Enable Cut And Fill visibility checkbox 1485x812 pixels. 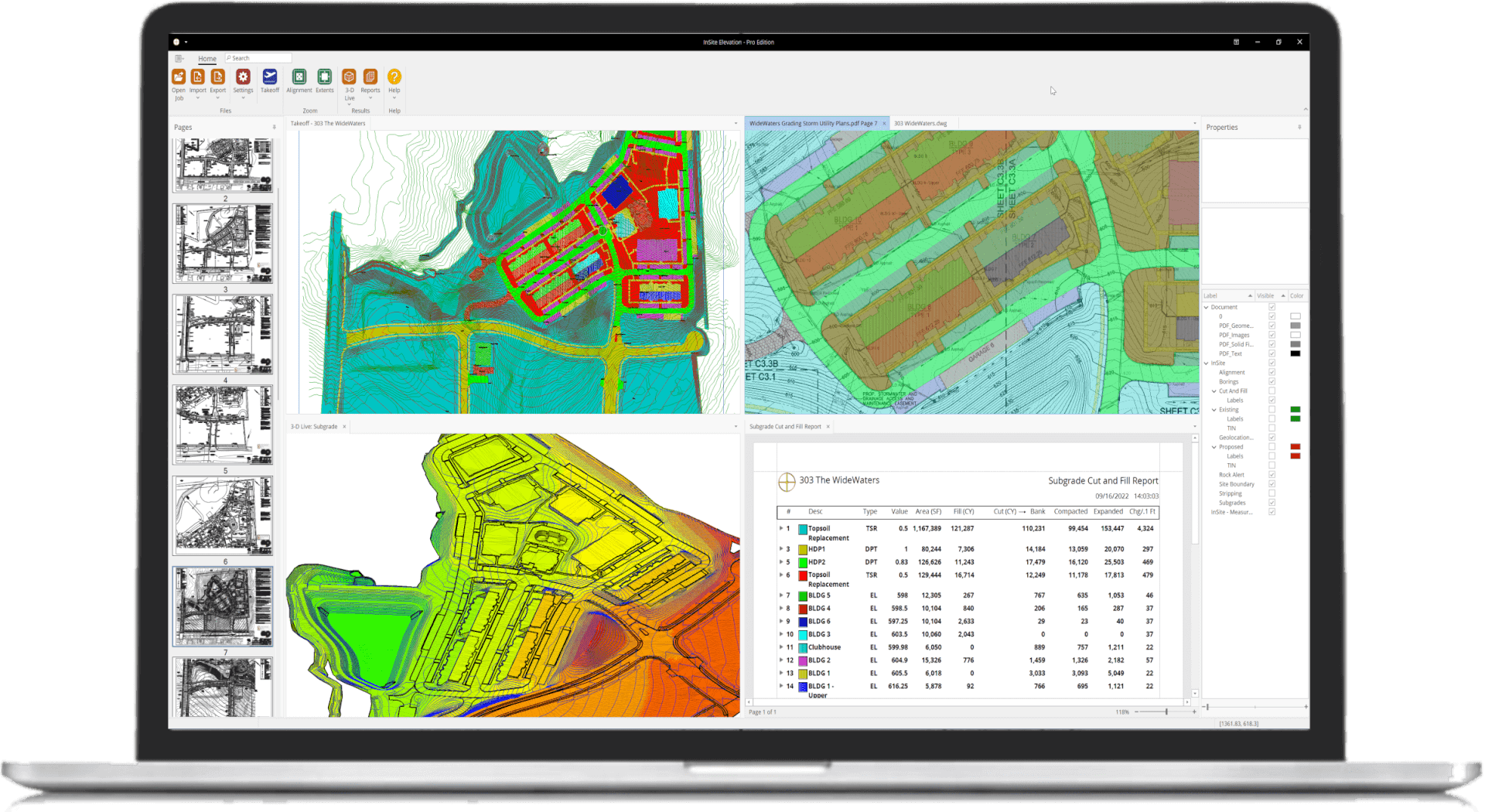1272,391
